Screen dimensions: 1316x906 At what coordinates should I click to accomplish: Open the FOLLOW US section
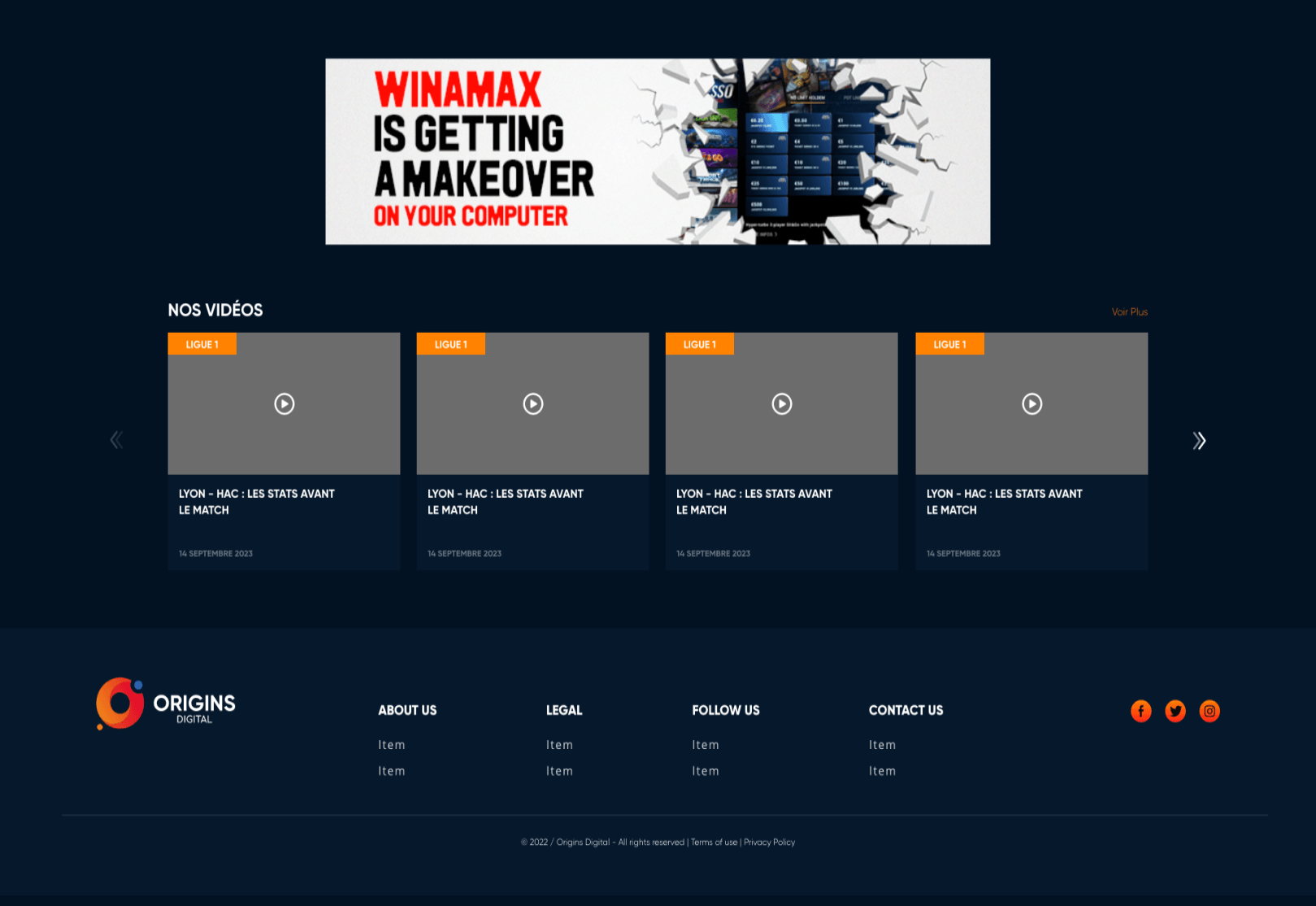726,710
